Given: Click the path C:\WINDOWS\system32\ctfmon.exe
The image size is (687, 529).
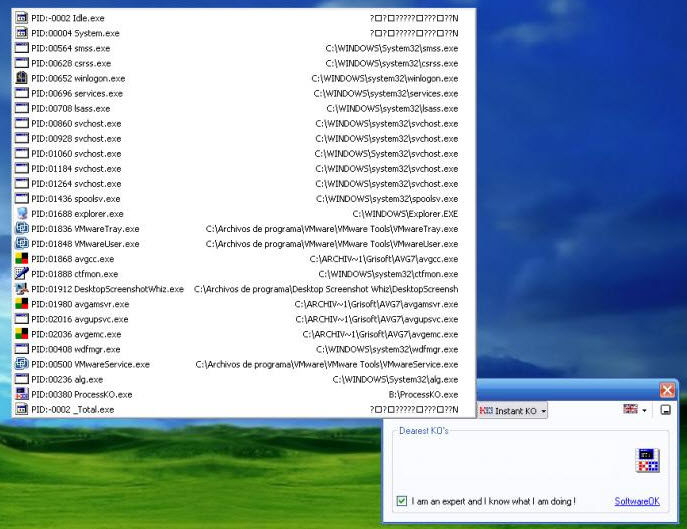Looking at the screenshot, I should 388,274.
